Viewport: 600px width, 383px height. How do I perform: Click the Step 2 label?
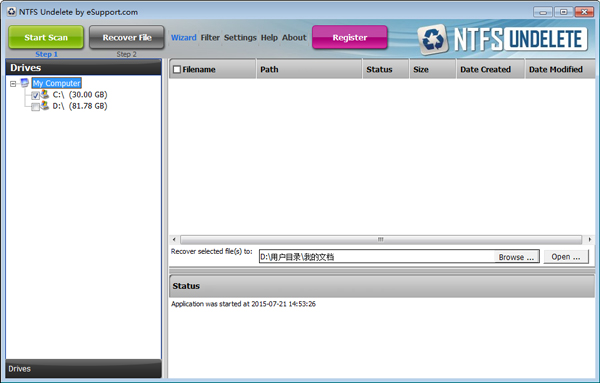126,54
